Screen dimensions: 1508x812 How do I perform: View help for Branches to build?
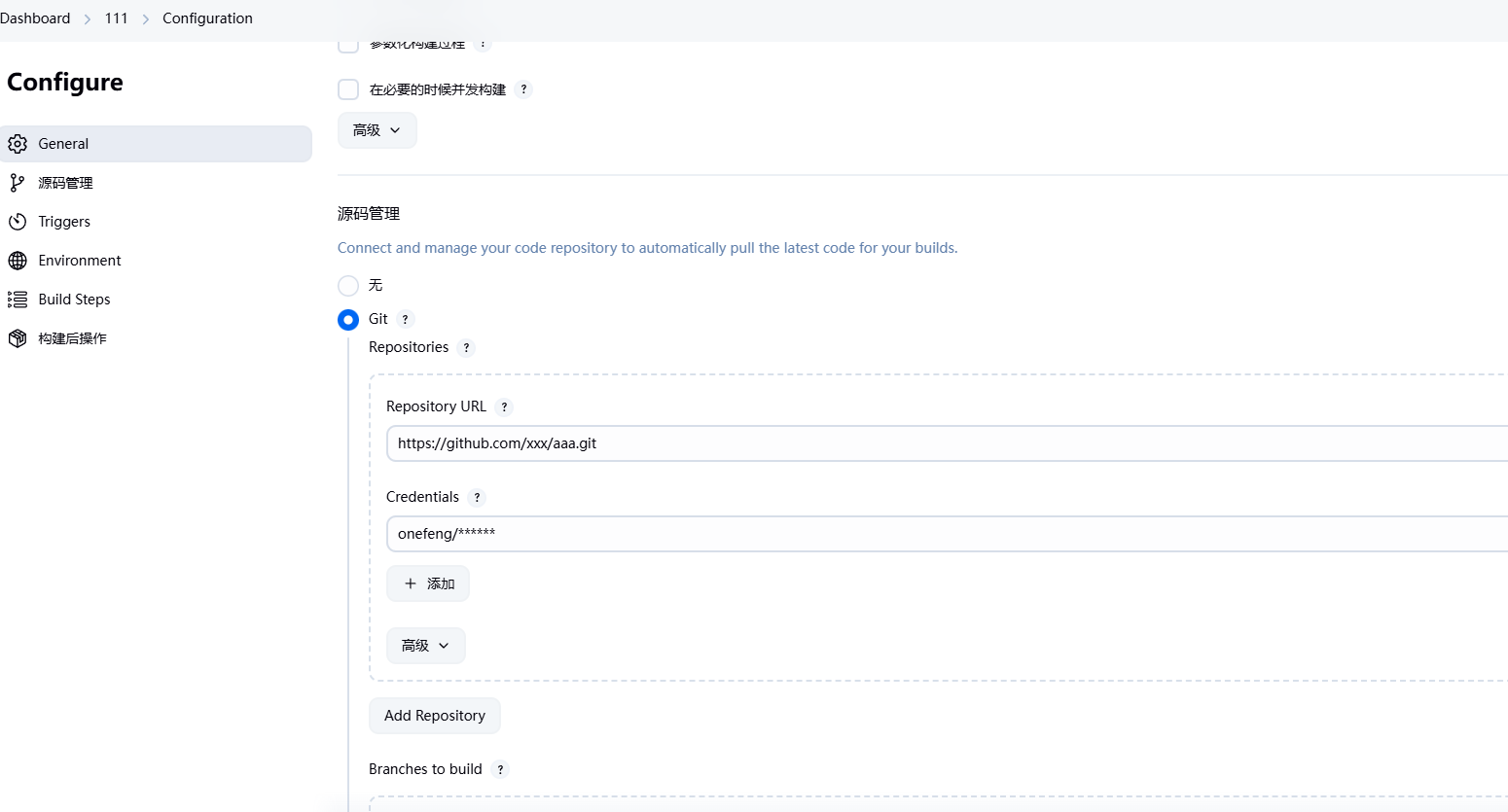500,769
